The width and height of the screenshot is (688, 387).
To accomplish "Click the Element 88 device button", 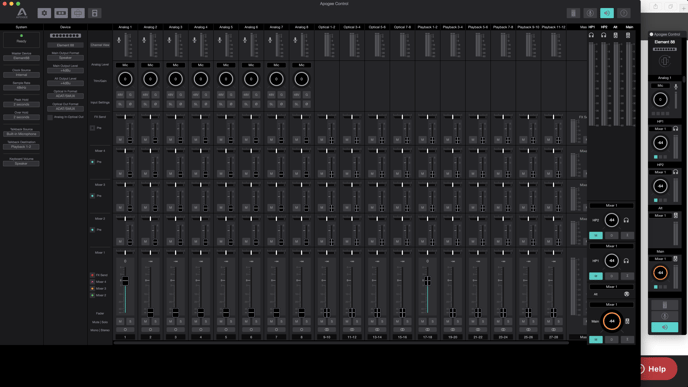I will click(x=65, y=45).
